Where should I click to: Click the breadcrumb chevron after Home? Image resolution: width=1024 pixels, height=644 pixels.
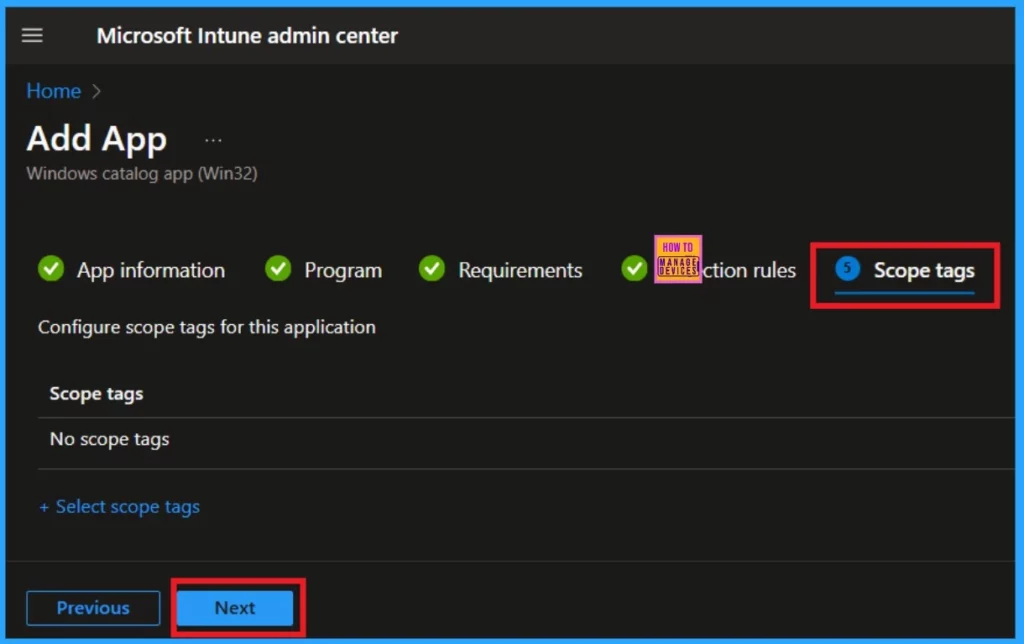[97, 91]
